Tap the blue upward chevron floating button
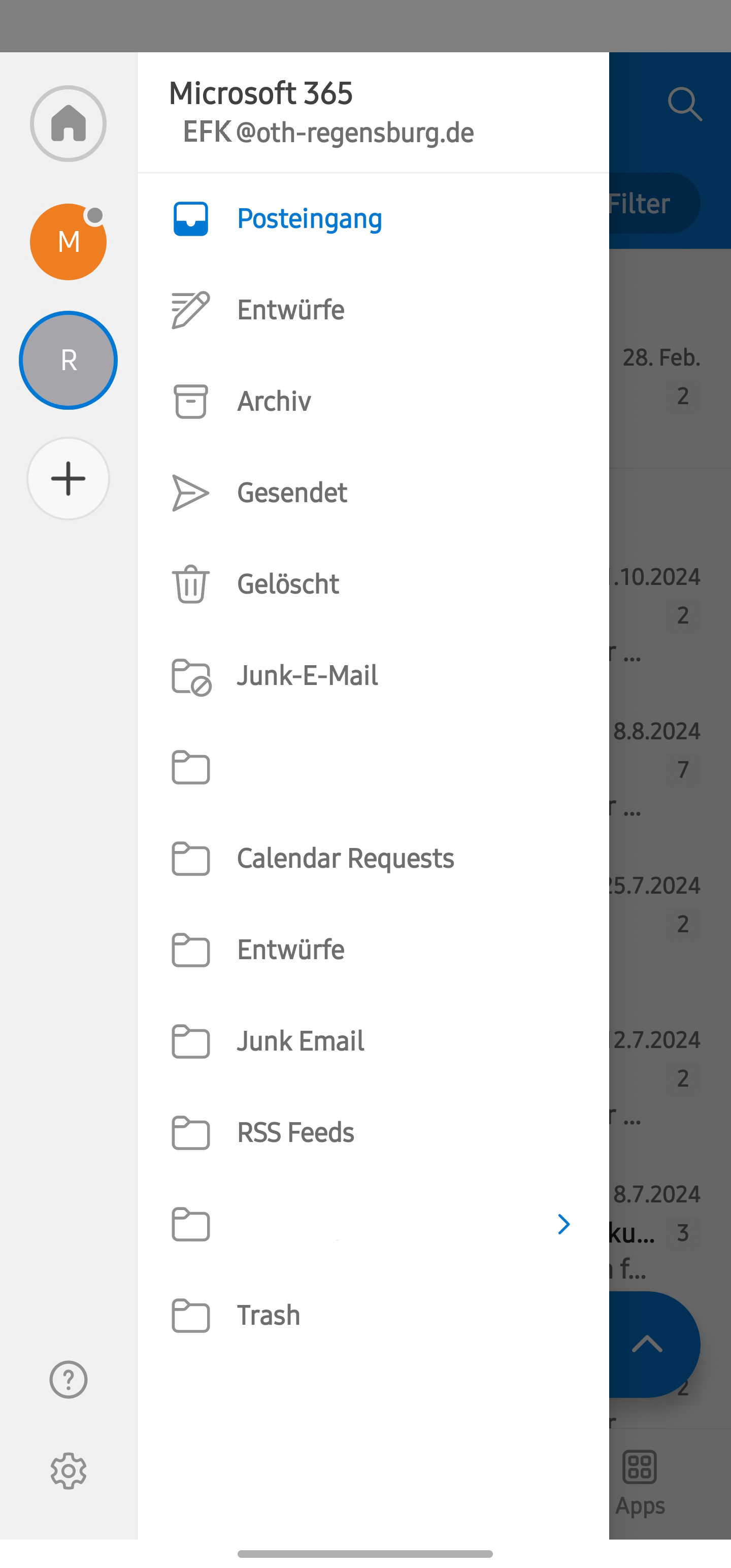The height and width of the screenshot is (1568, 731). click(647, 1344)
